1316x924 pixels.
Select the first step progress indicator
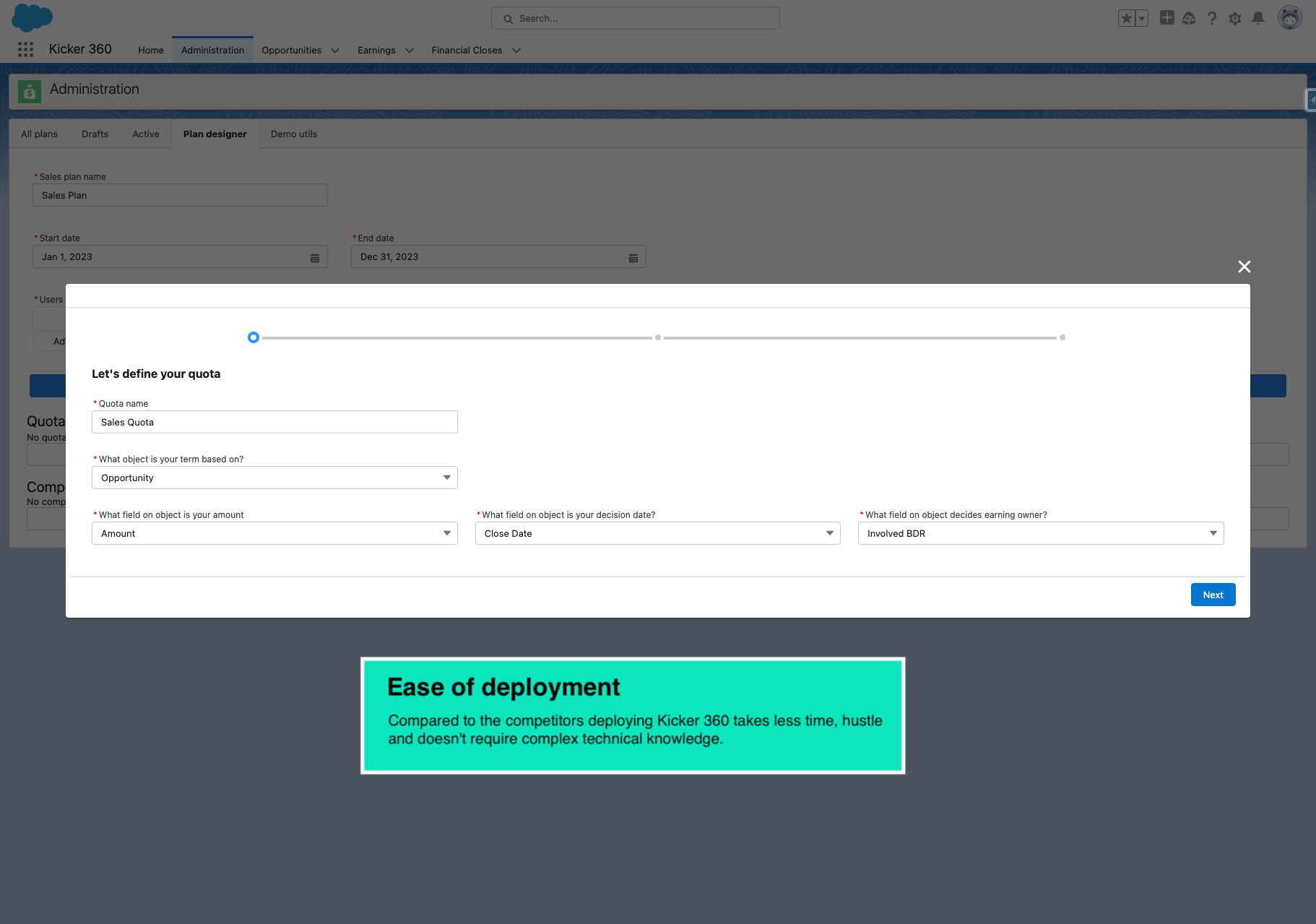pyautogui.click(x=254, y=337)
